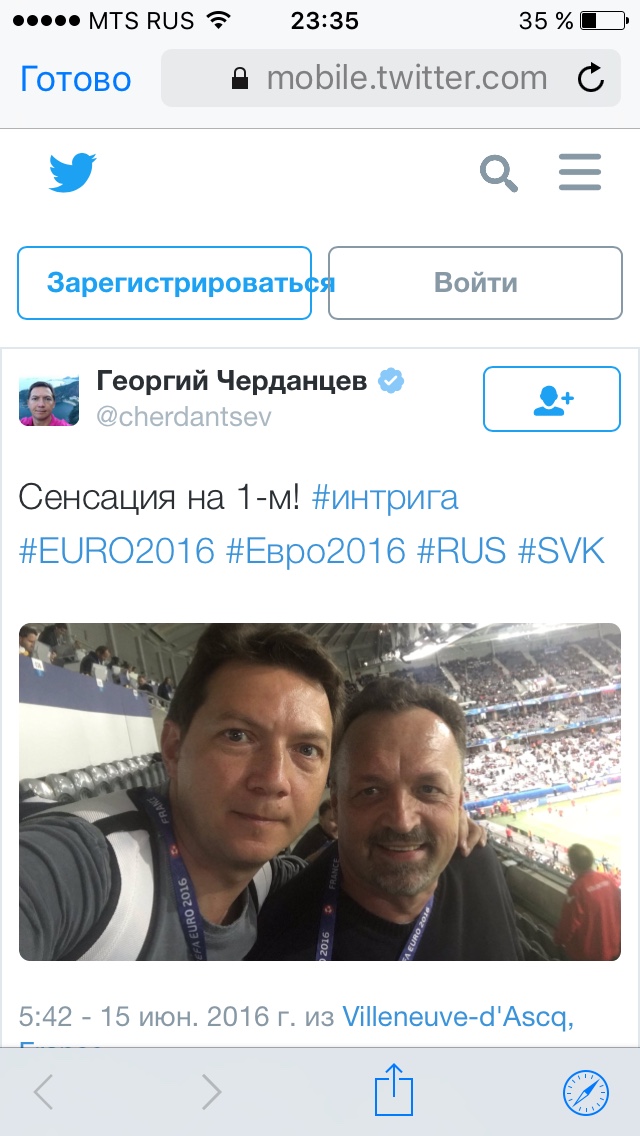The image size is (640, 1136).
Task: Tap the Войти button
Action: (x=475, y=283)
